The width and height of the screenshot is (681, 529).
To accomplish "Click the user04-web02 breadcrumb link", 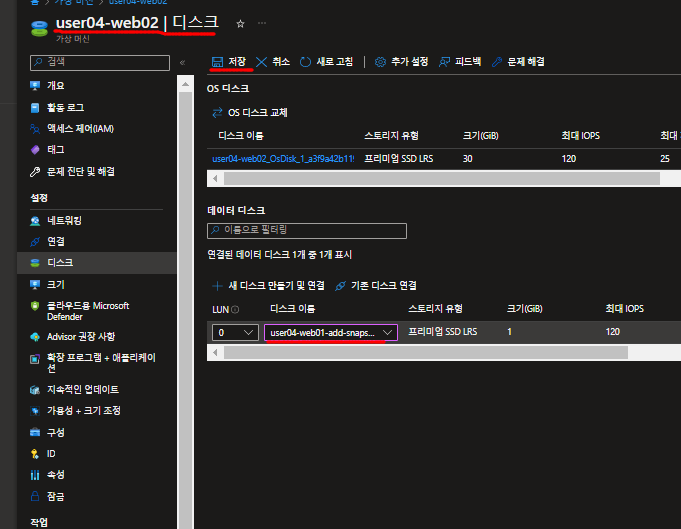I will tap(138, 2).
